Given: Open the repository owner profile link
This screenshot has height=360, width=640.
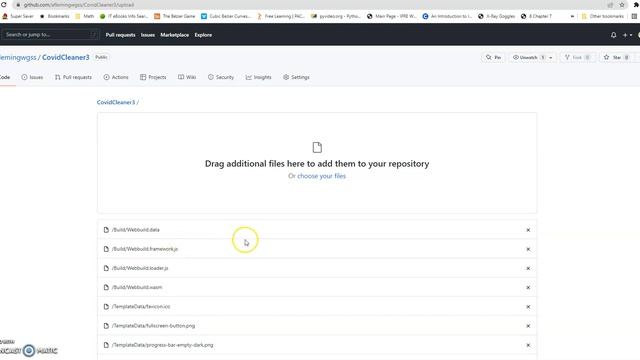Looking at the screenshot, I should 18,58.
